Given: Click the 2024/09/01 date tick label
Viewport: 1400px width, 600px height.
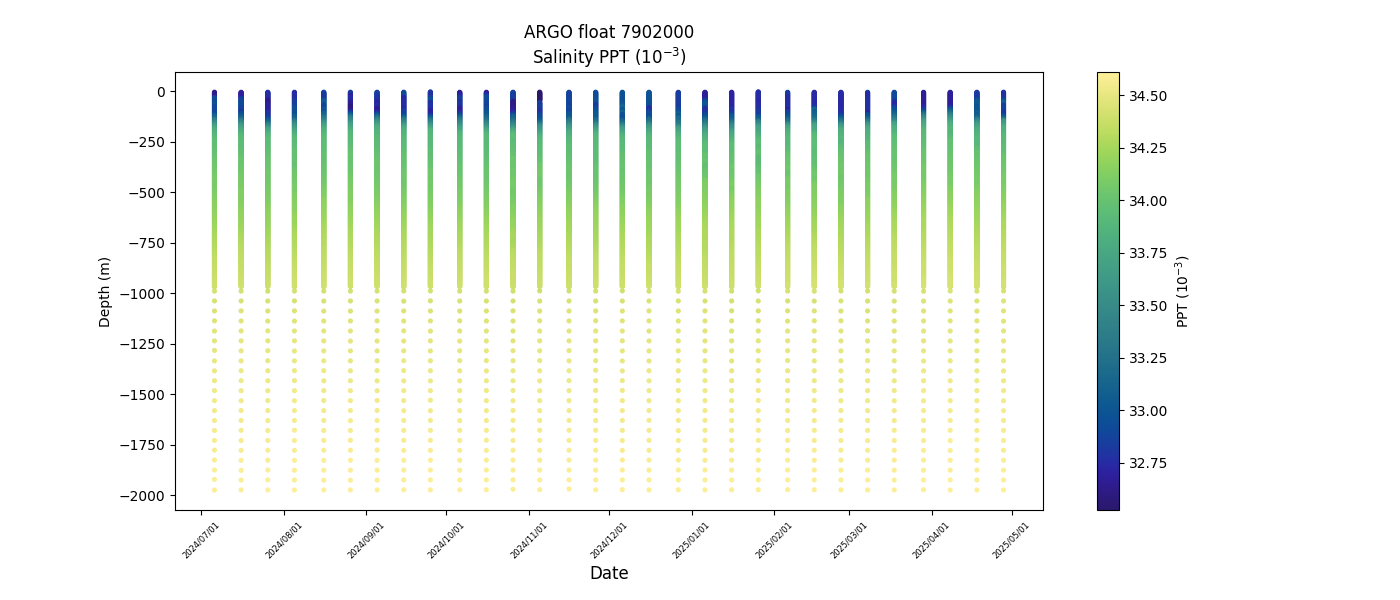Looking at the screenshot, I should pyautogui.click(x=367, y=539).
